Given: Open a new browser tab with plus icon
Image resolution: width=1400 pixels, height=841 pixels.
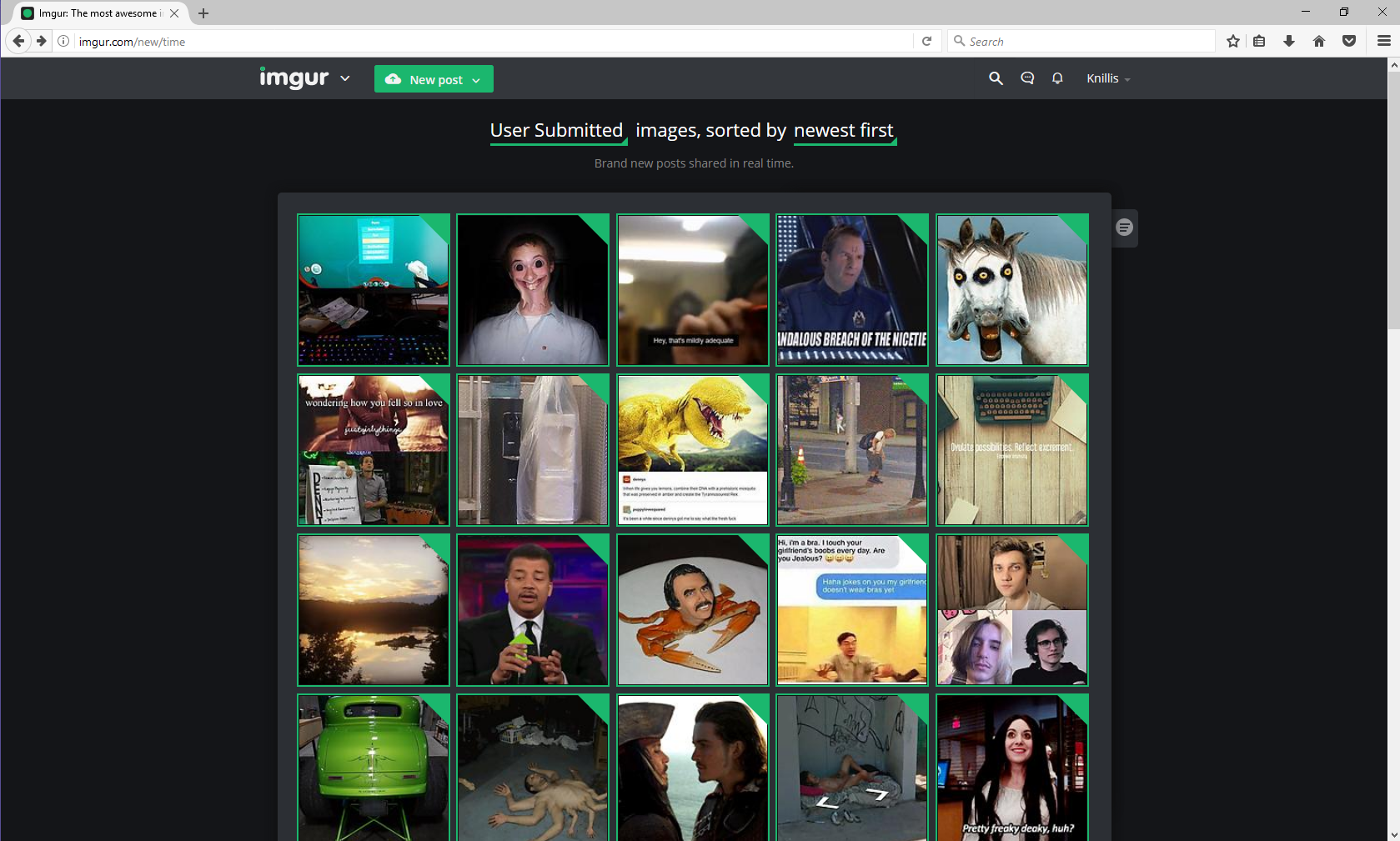Looking at the screenshot, I should click(203, 13).
